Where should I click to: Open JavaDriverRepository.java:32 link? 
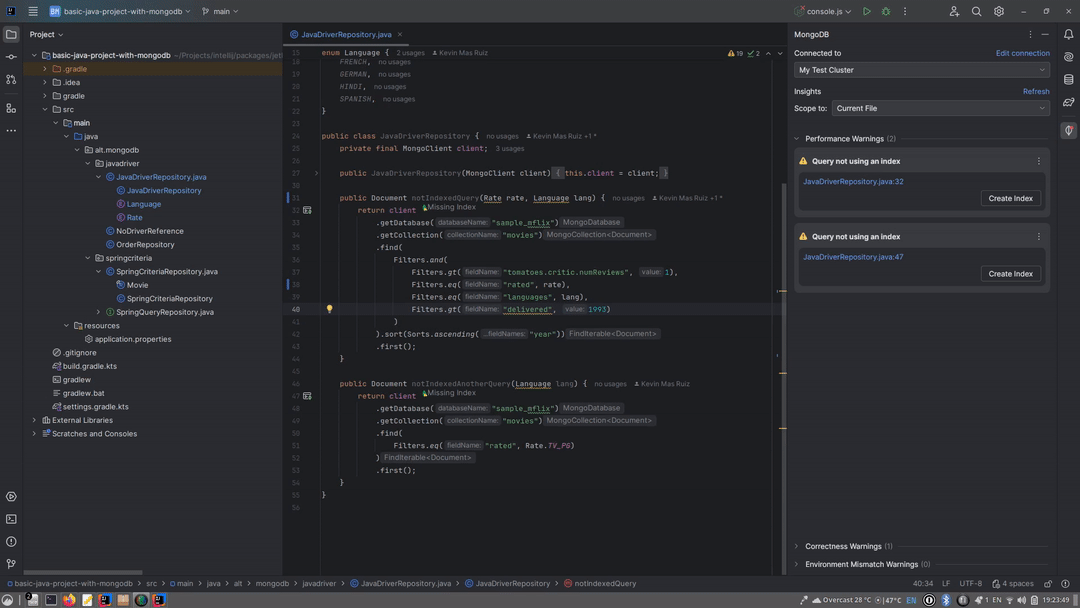853,182
